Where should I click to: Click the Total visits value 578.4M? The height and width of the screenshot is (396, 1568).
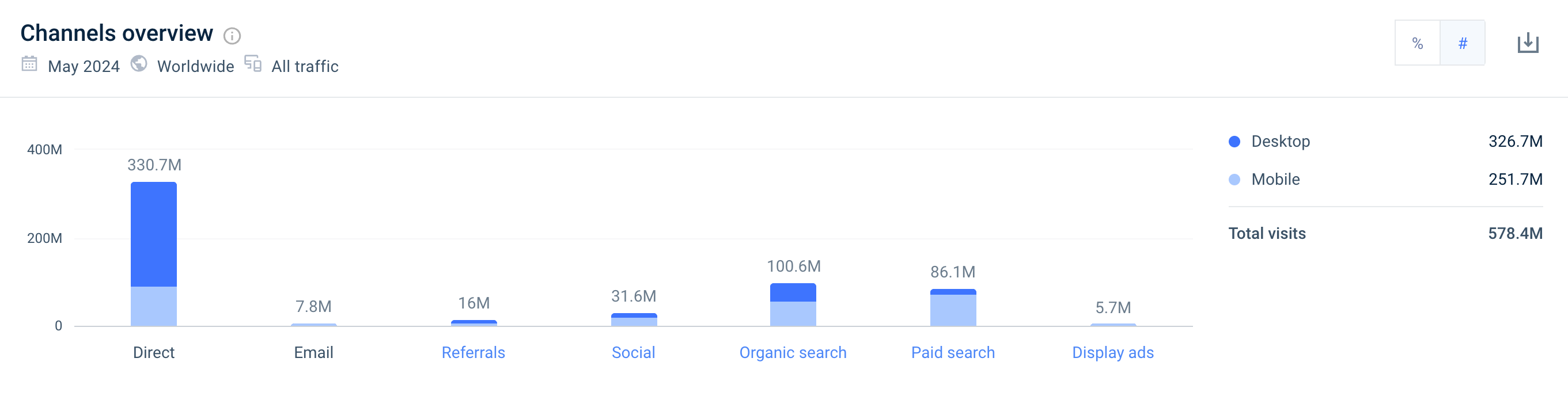pos(1514,234)
